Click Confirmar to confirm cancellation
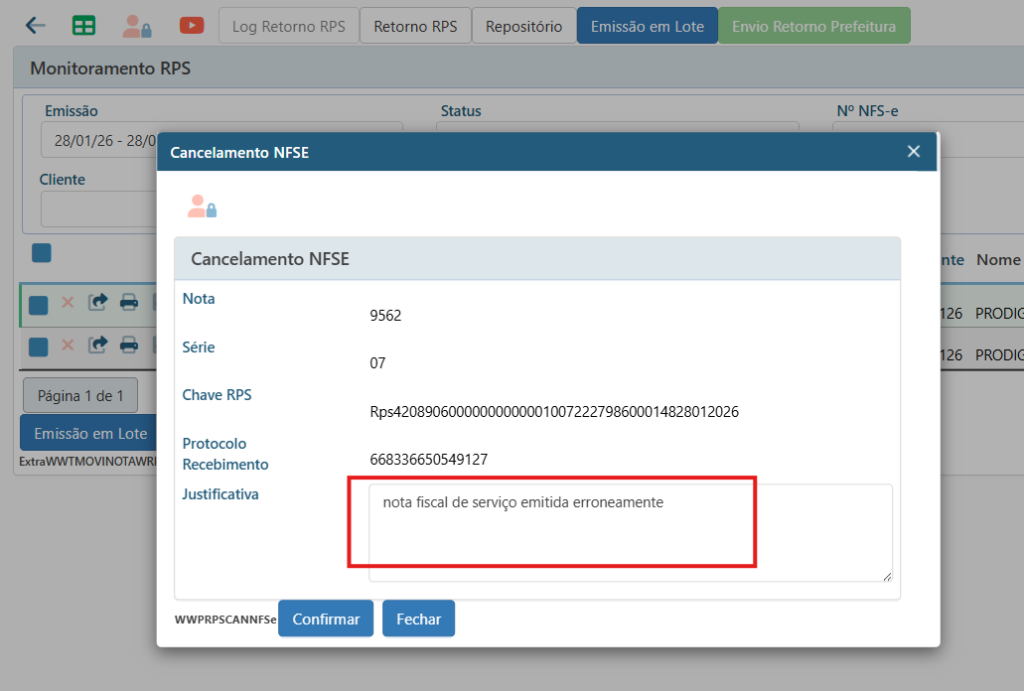1024x691 pixels. (325, 619)
